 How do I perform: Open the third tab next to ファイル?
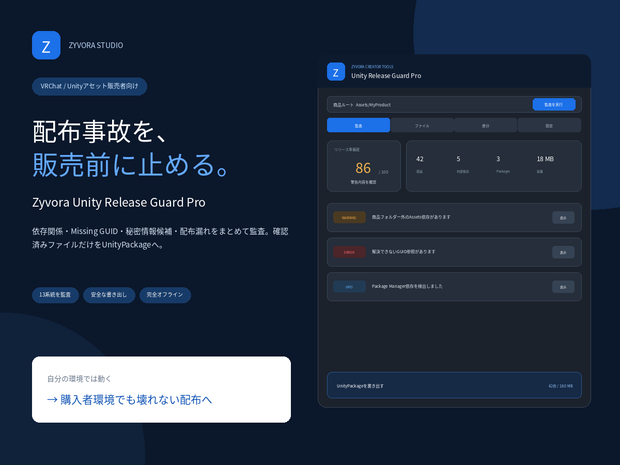click(x=486, y=125)
